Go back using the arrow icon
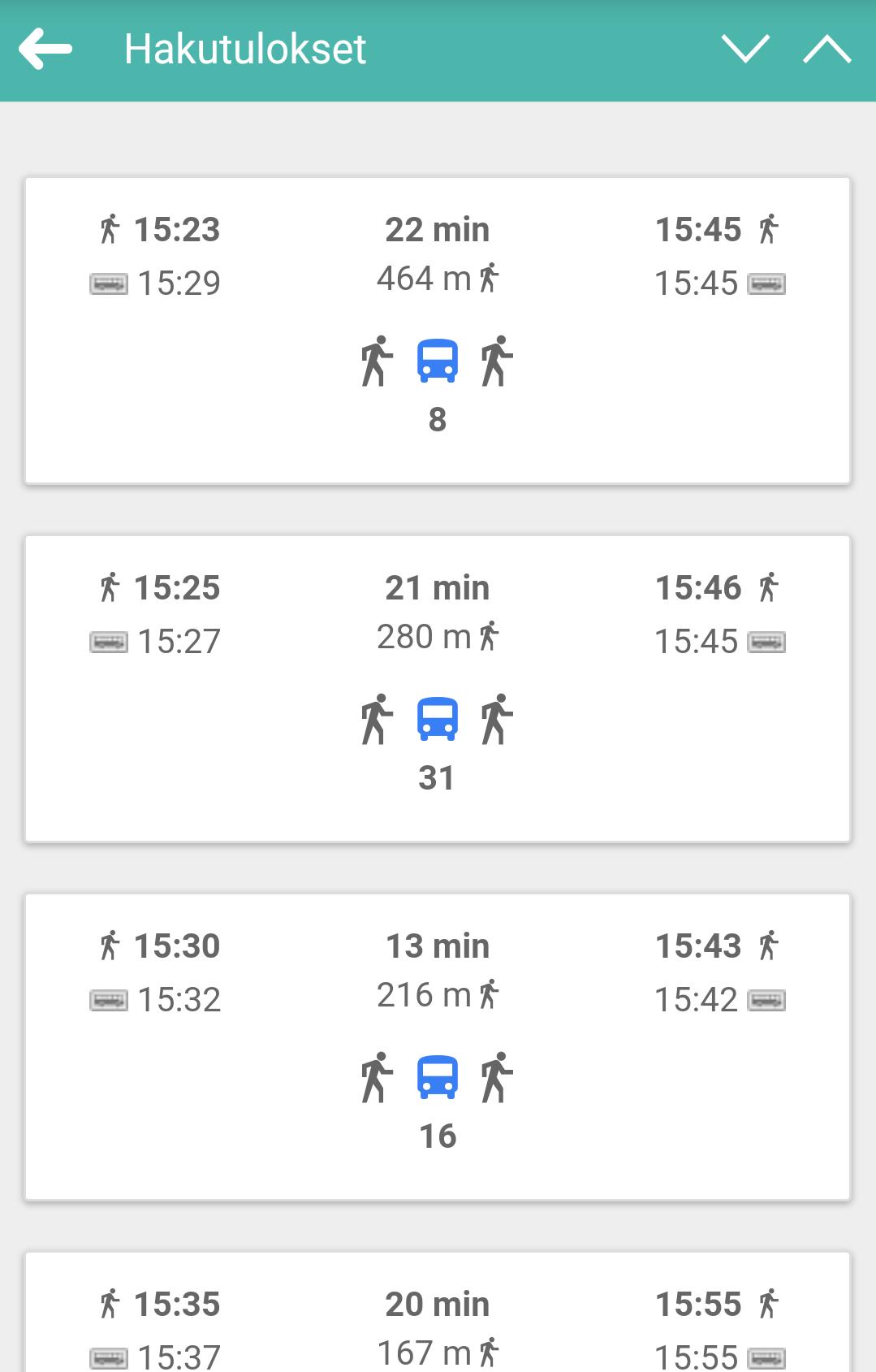 45,50
